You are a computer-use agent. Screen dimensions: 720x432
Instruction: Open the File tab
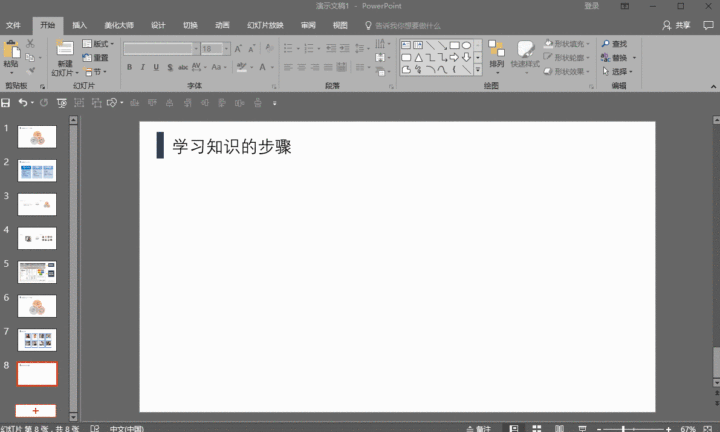13,25
